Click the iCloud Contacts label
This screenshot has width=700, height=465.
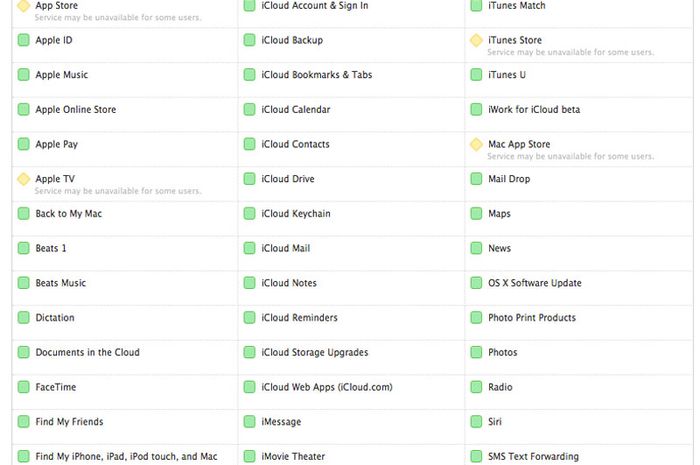296,144
